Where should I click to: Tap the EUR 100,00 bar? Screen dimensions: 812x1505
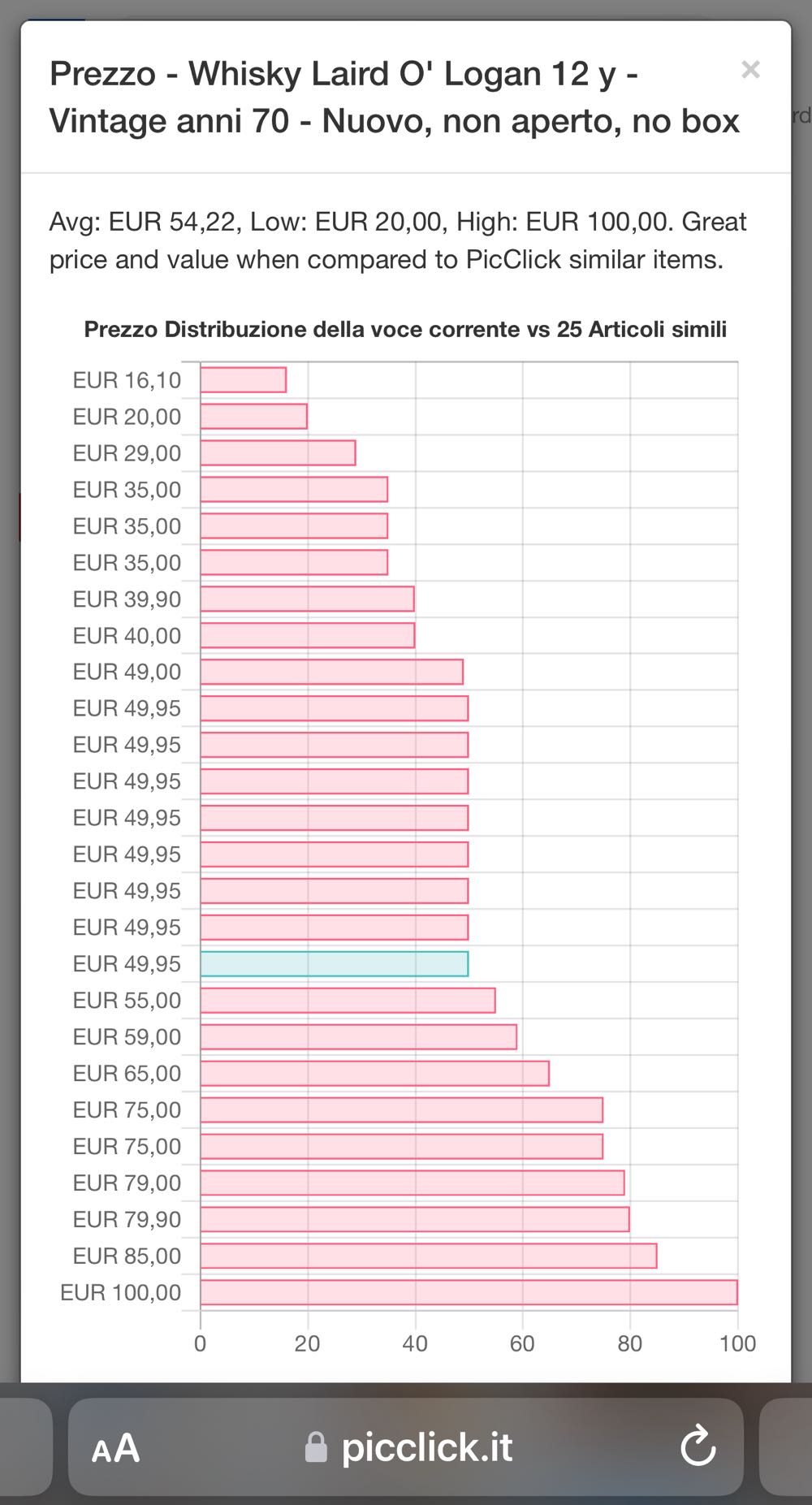click(x=469, y=1292)
